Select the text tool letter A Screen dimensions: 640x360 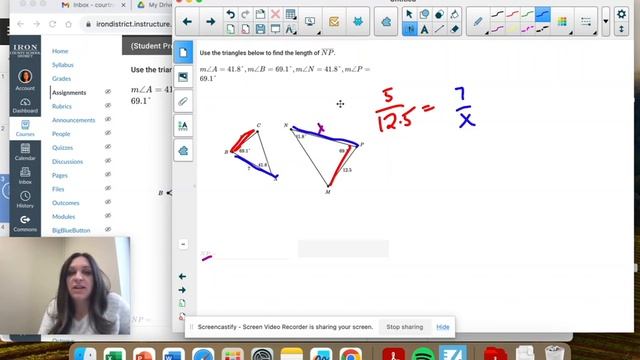pyautogui.click(x=424, y=29)
